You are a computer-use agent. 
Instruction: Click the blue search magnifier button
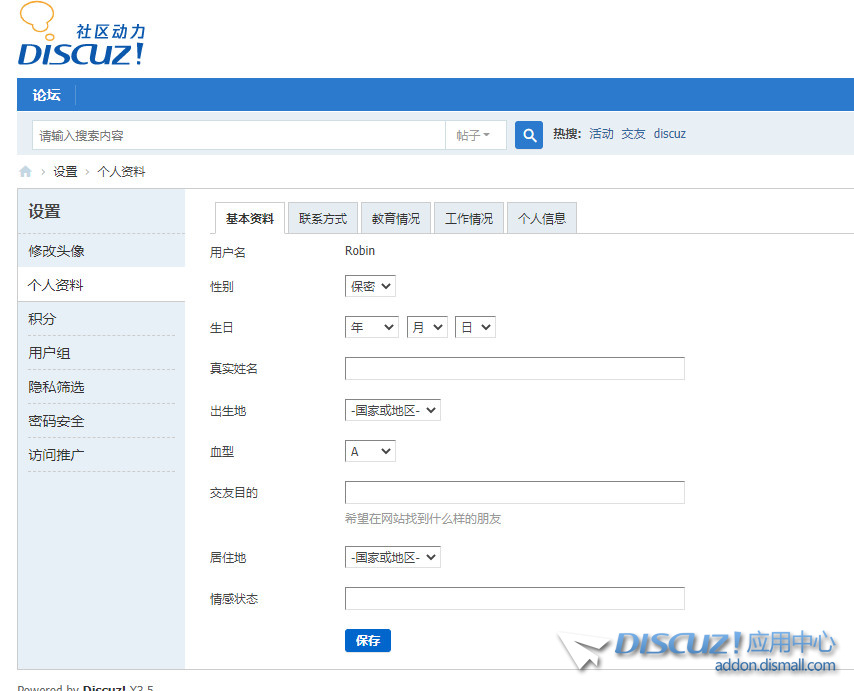point(528,133)
